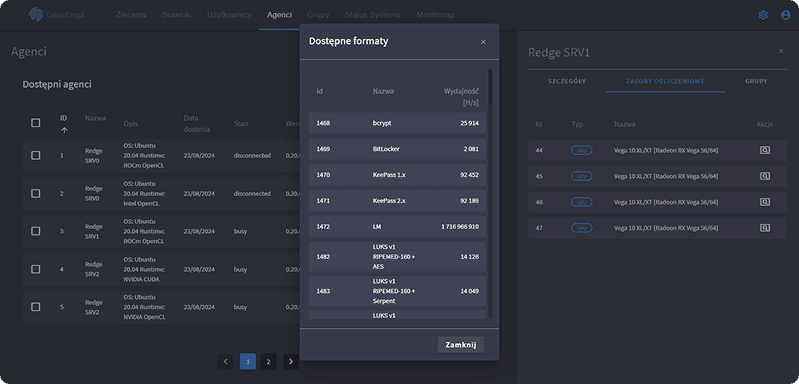Viewport: 799px width, 384px height.
Task: Click the CyberCrypt fingerprint logo
Action: (x=35, y=15)
